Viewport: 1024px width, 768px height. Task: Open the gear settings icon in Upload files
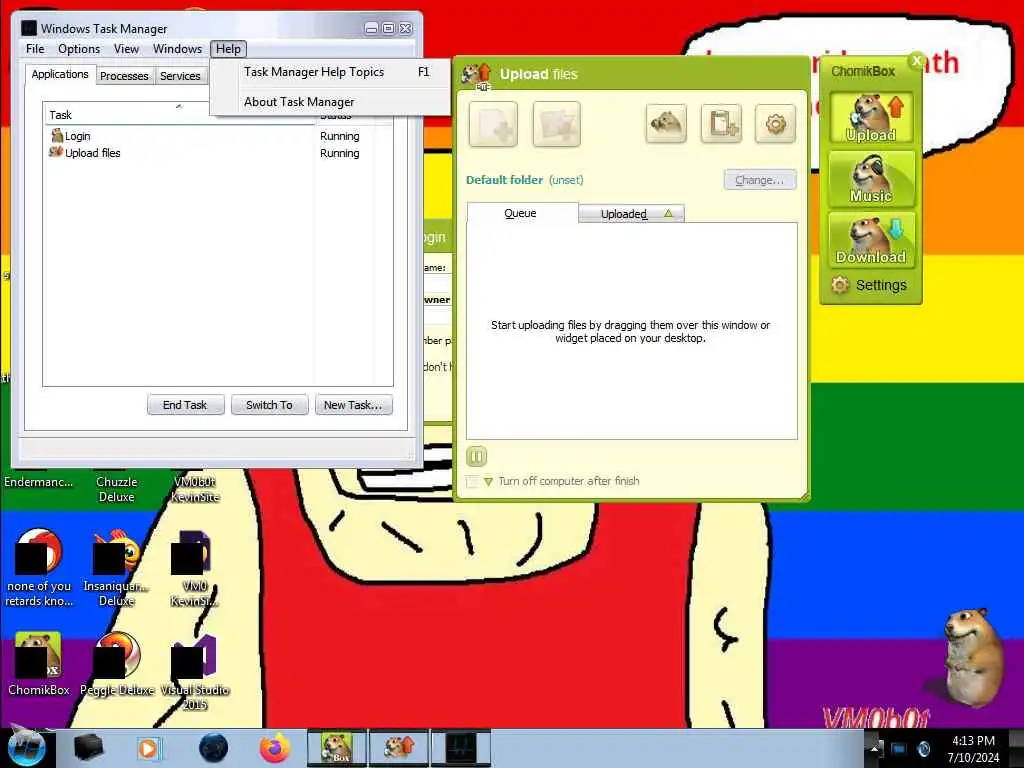point(775,123)
